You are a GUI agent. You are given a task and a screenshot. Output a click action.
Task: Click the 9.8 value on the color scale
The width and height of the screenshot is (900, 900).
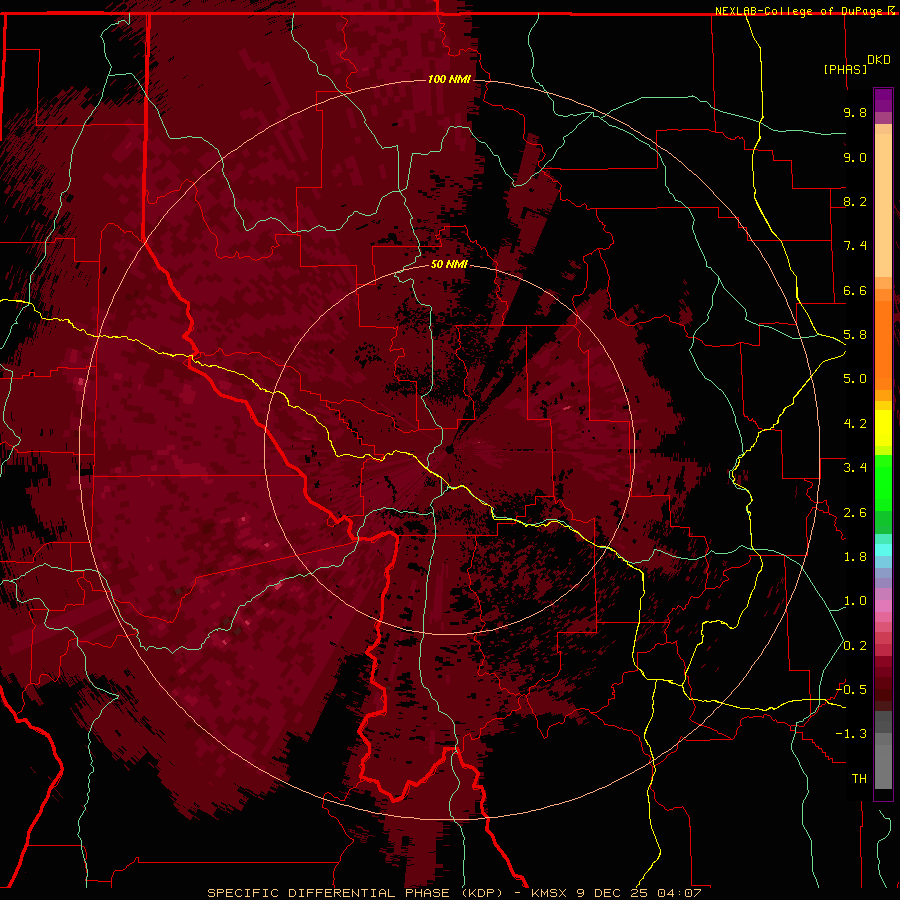click(855, 112)
